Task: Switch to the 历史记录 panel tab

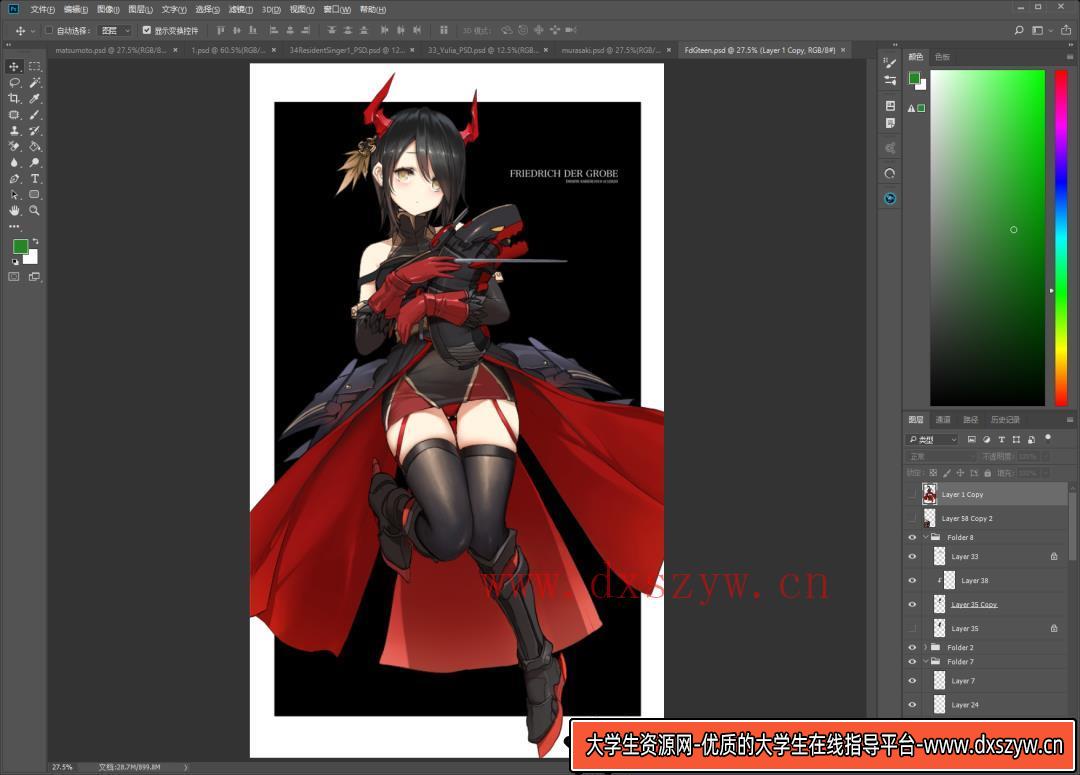Action: (x=1005, y=420)
